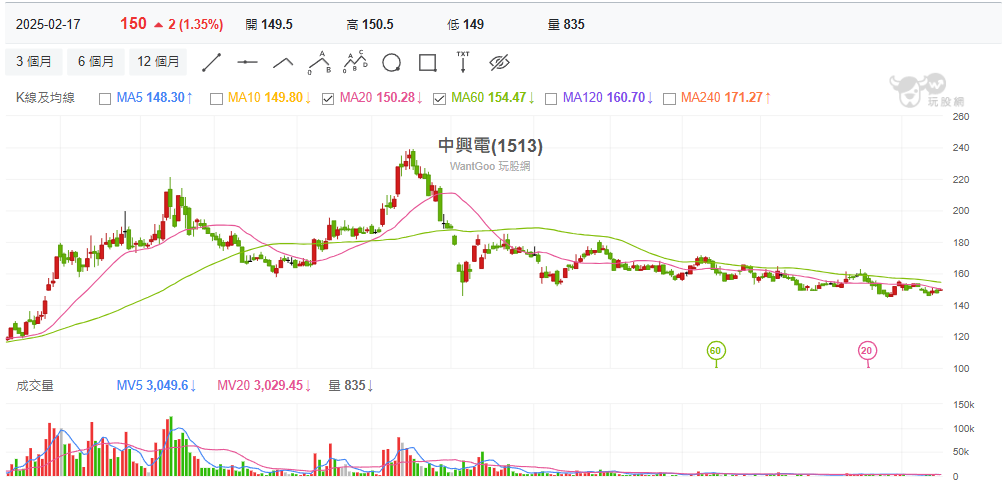
Task: Switch chart range to 3 個月
Action: click(34, 62)
